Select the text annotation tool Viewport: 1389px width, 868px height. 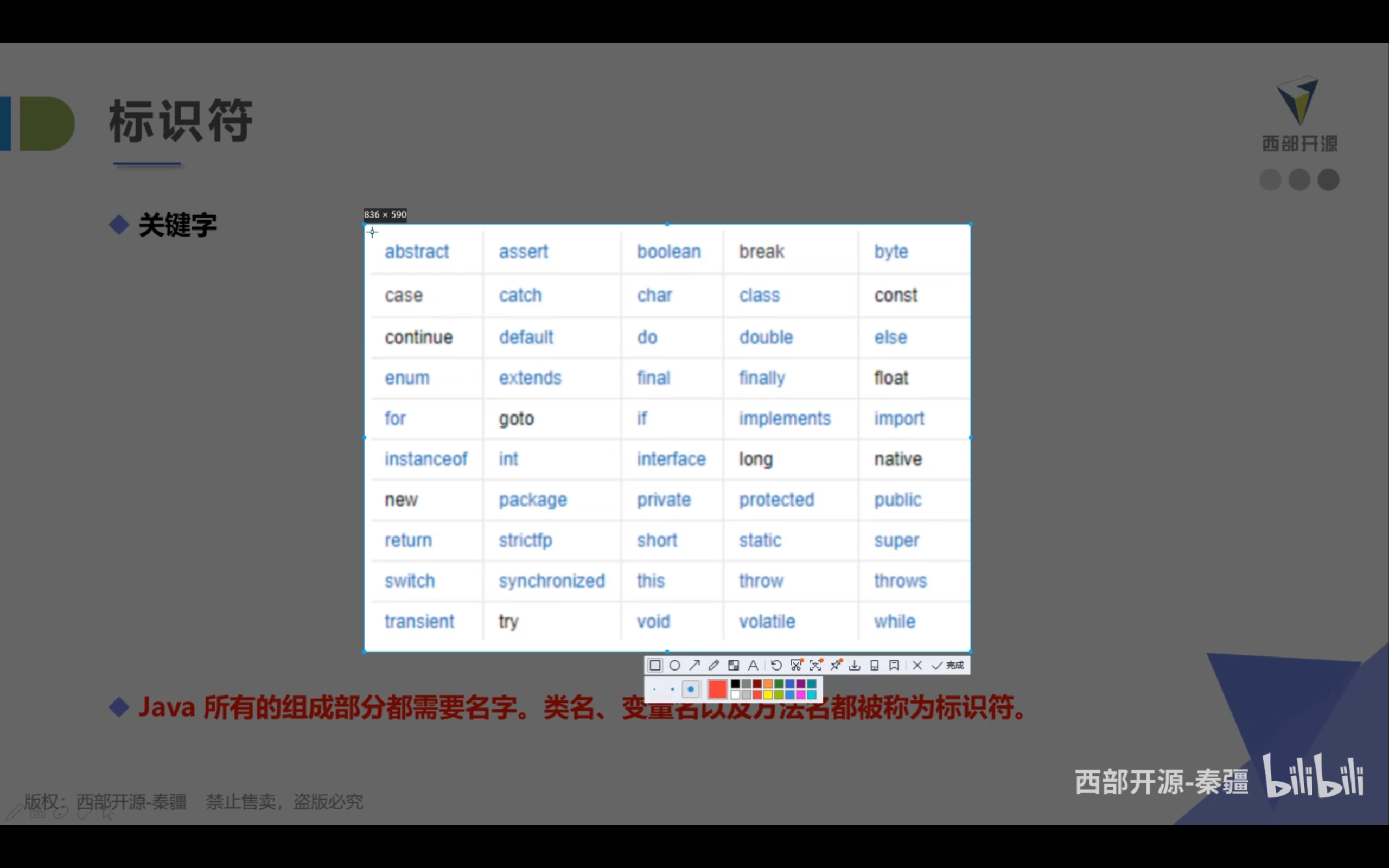753,665
